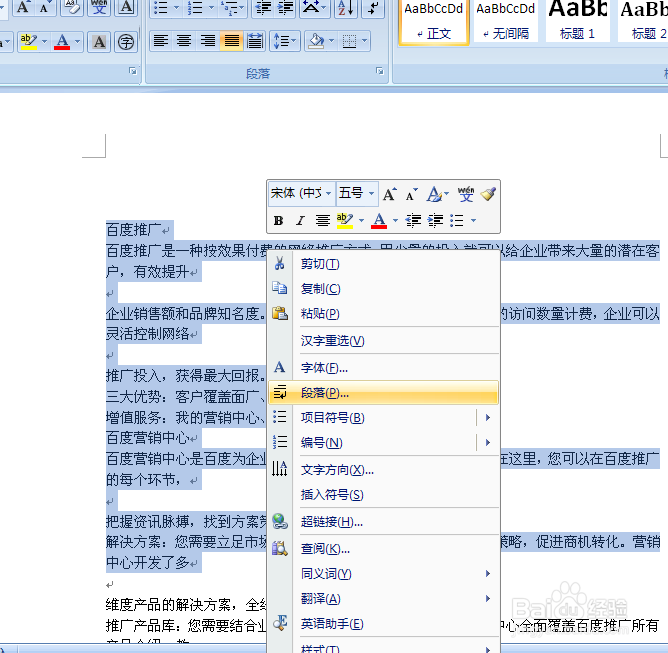Toggle Align Left in the ribbon

click(161, 41)
